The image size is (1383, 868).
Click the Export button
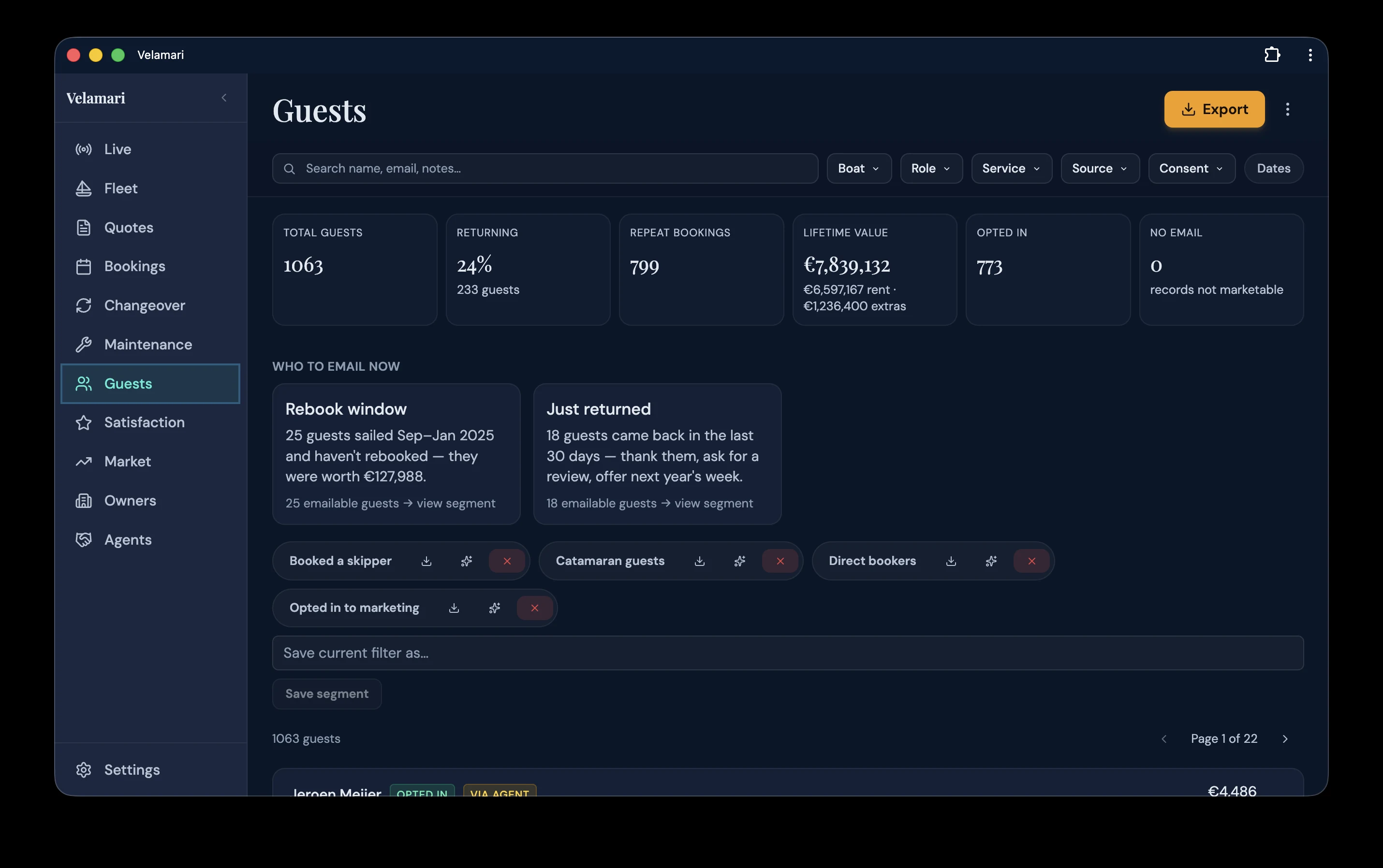pos(1214,109)
